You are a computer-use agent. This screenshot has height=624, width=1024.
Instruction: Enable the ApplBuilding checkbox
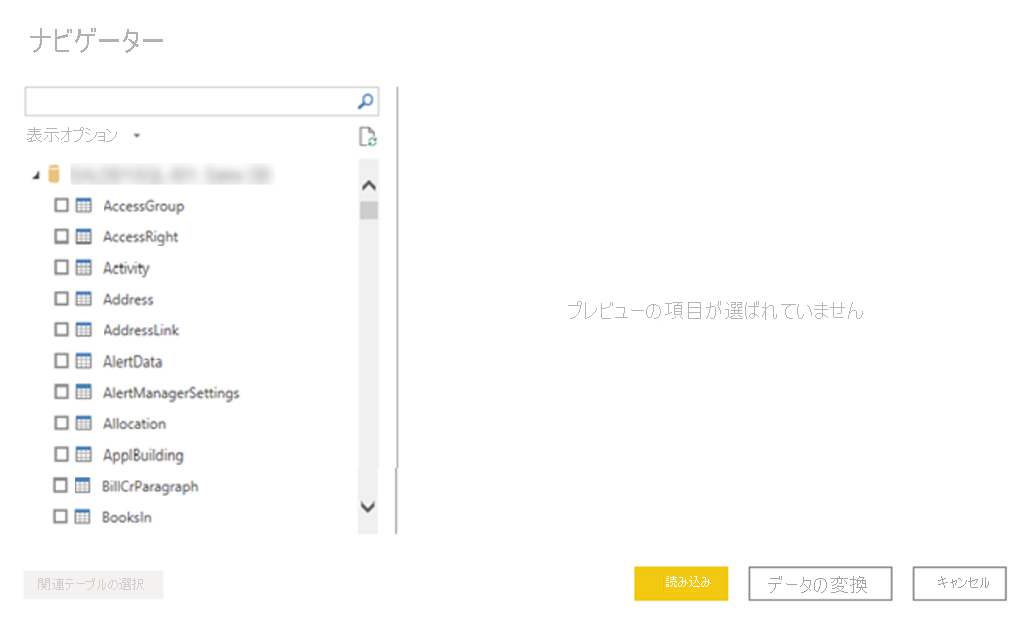61,455
